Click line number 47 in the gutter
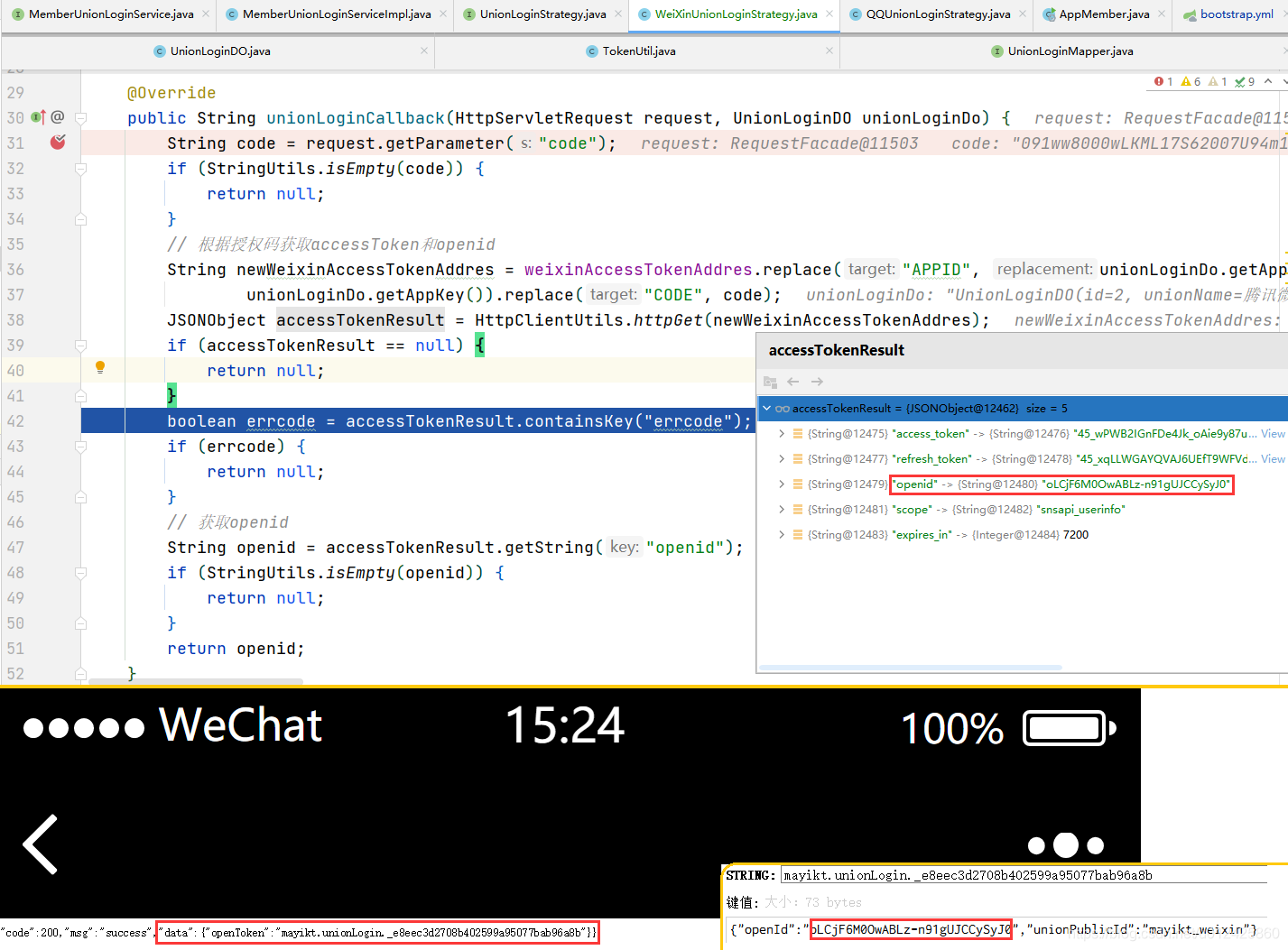This screenshot has width=1288, height=950. click(x=15, y=548)
